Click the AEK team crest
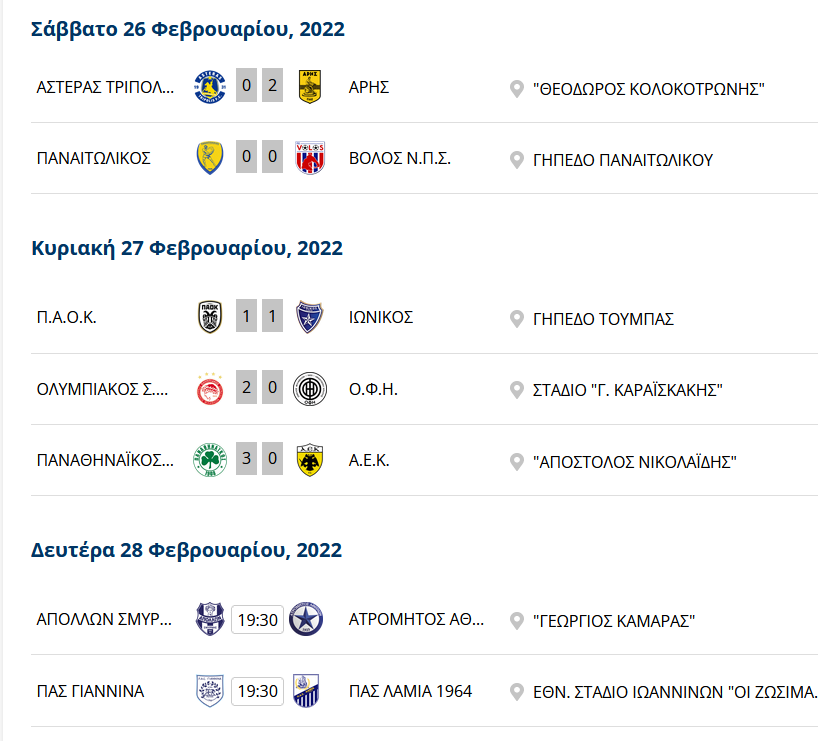This screenshot has height=741, width=818. click(x=307, y=462)
